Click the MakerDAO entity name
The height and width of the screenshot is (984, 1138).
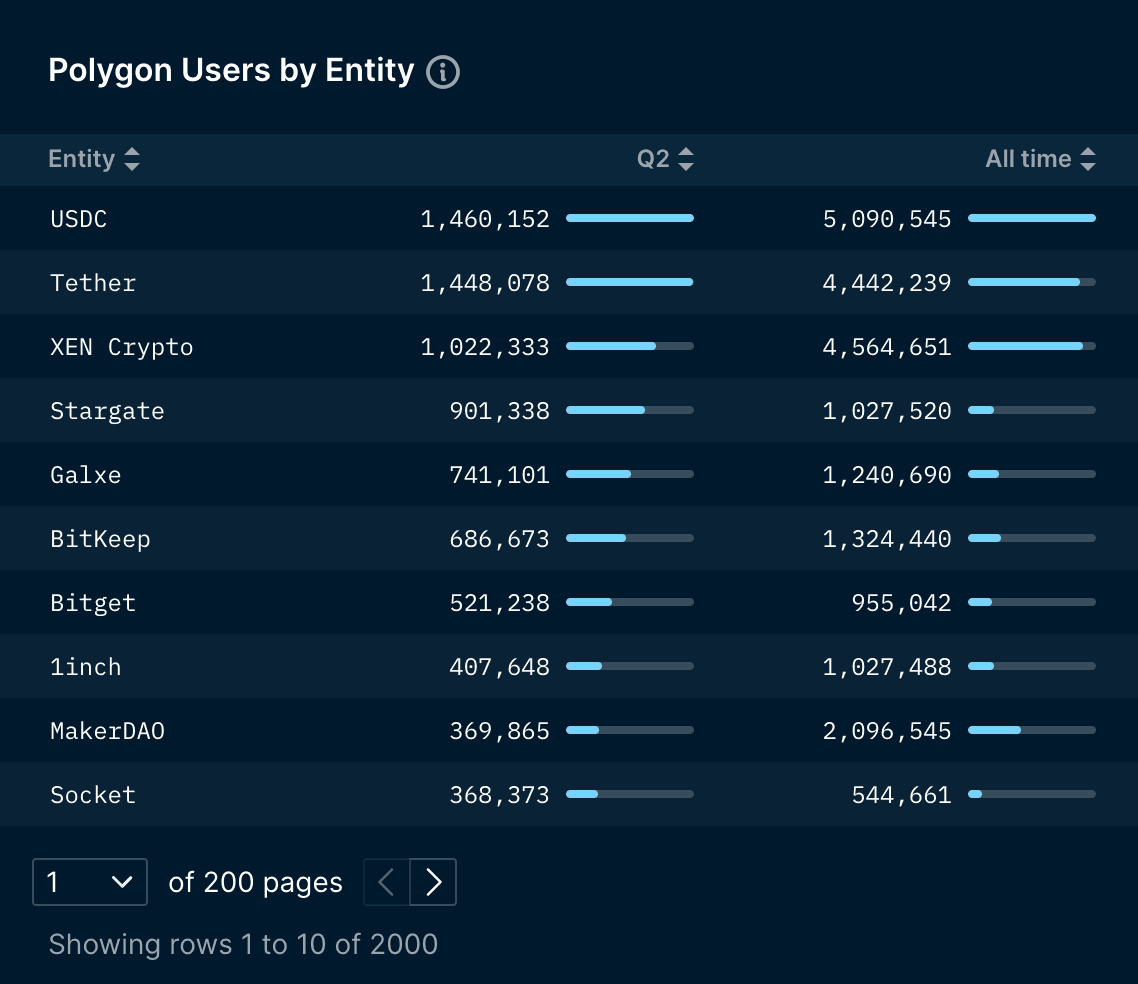107,730
